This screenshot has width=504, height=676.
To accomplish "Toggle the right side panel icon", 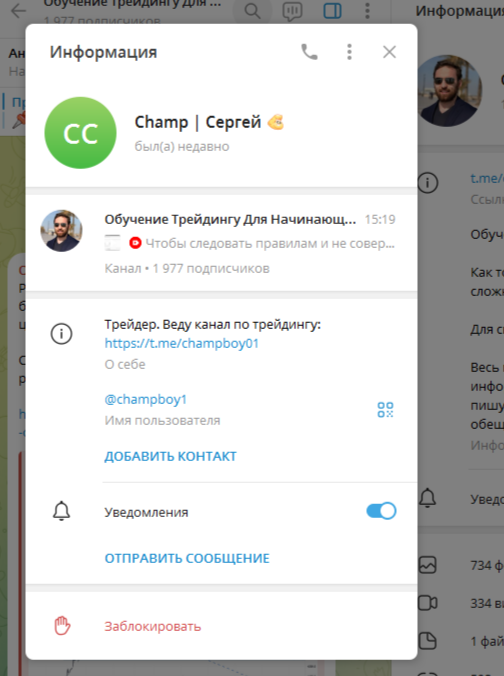I will (x=332, y=11).
